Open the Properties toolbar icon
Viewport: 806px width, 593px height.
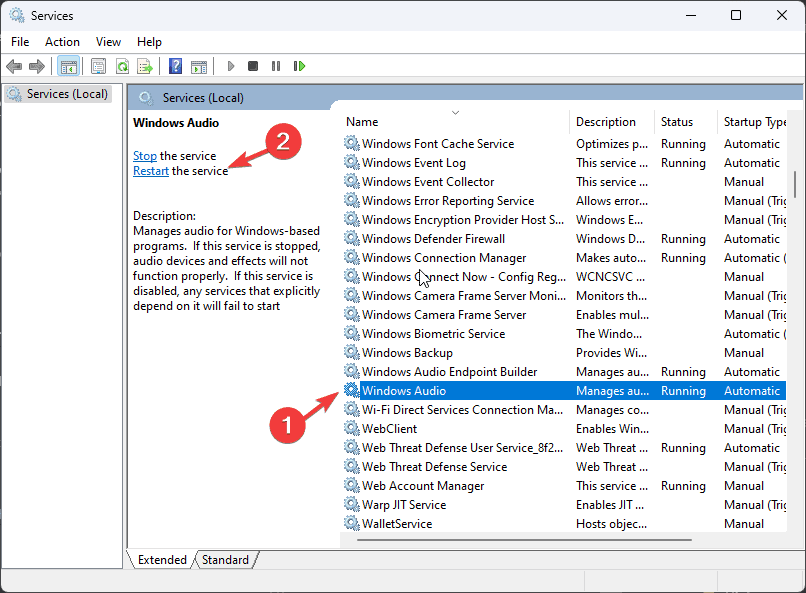[x=98, y=66]
